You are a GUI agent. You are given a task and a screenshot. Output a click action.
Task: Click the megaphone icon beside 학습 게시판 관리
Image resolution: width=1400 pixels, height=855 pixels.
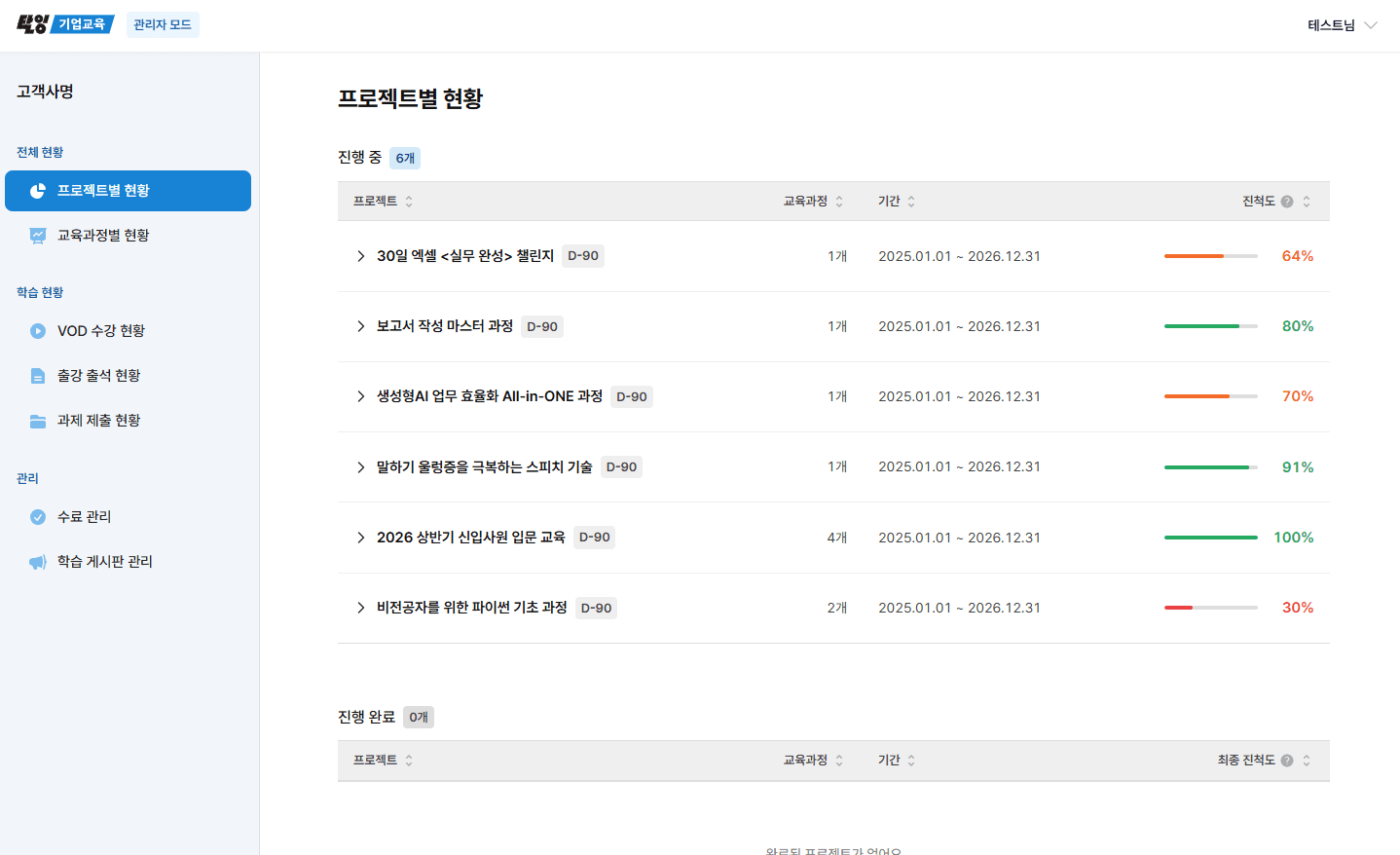pos(38,562)
